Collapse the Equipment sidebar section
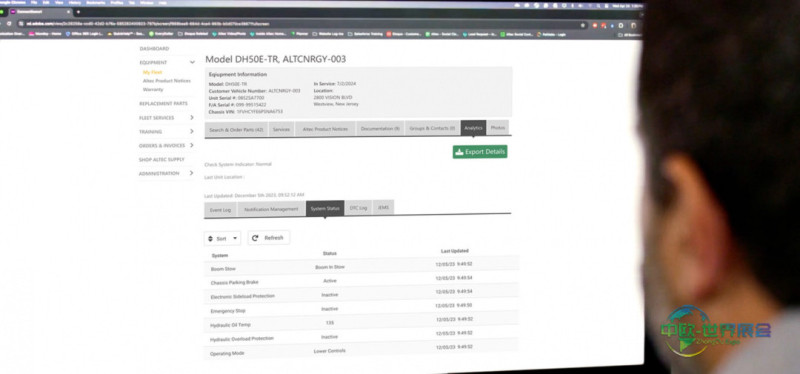This screenshot has width=800, height=374. tap(192, 62)
